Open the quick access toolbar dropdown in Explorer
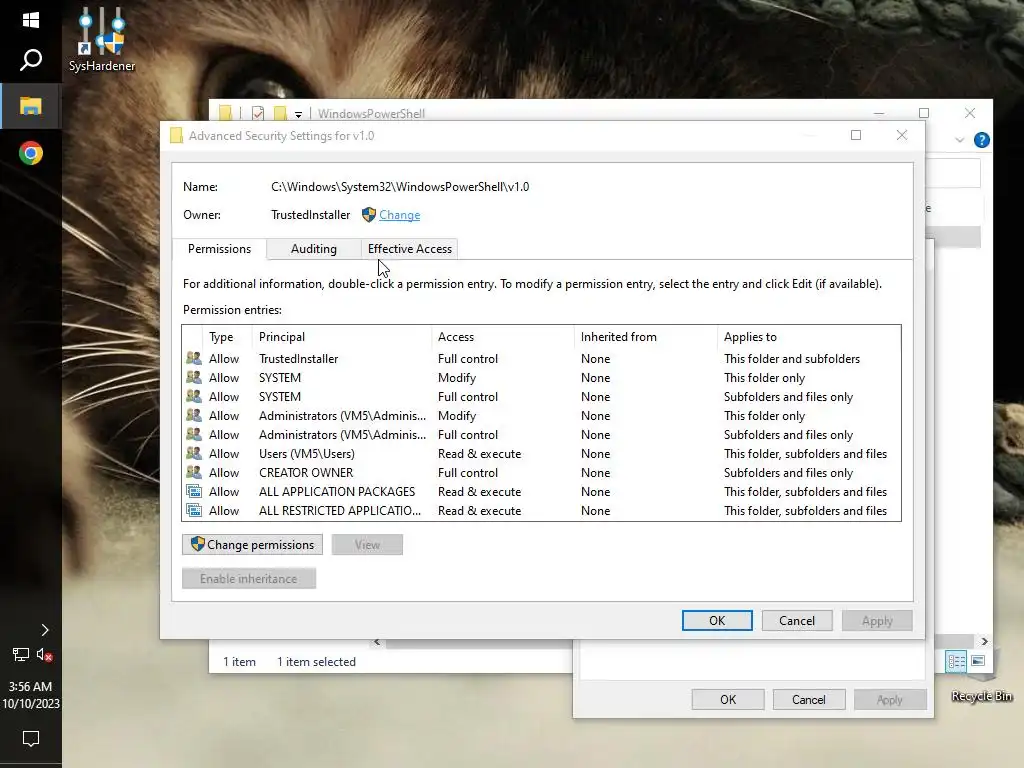Image resolution: width=1024 pixels, height=768 pixels. pos(298,114)
